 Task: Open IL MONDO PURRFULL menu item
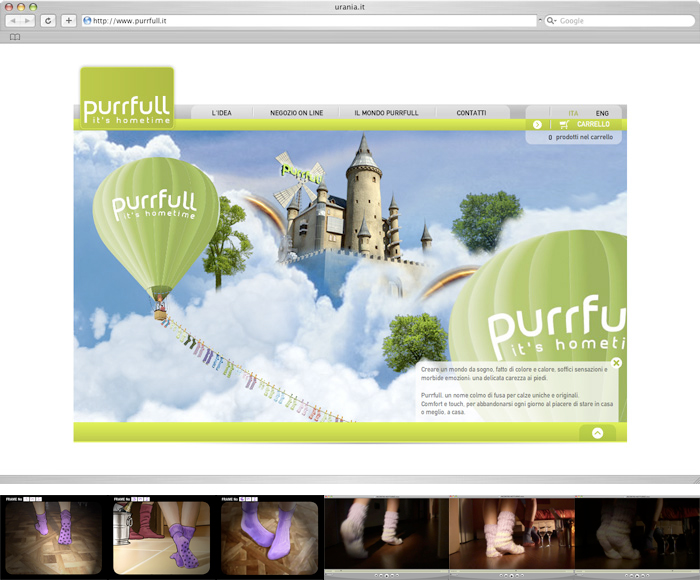[x=387, y=113]
